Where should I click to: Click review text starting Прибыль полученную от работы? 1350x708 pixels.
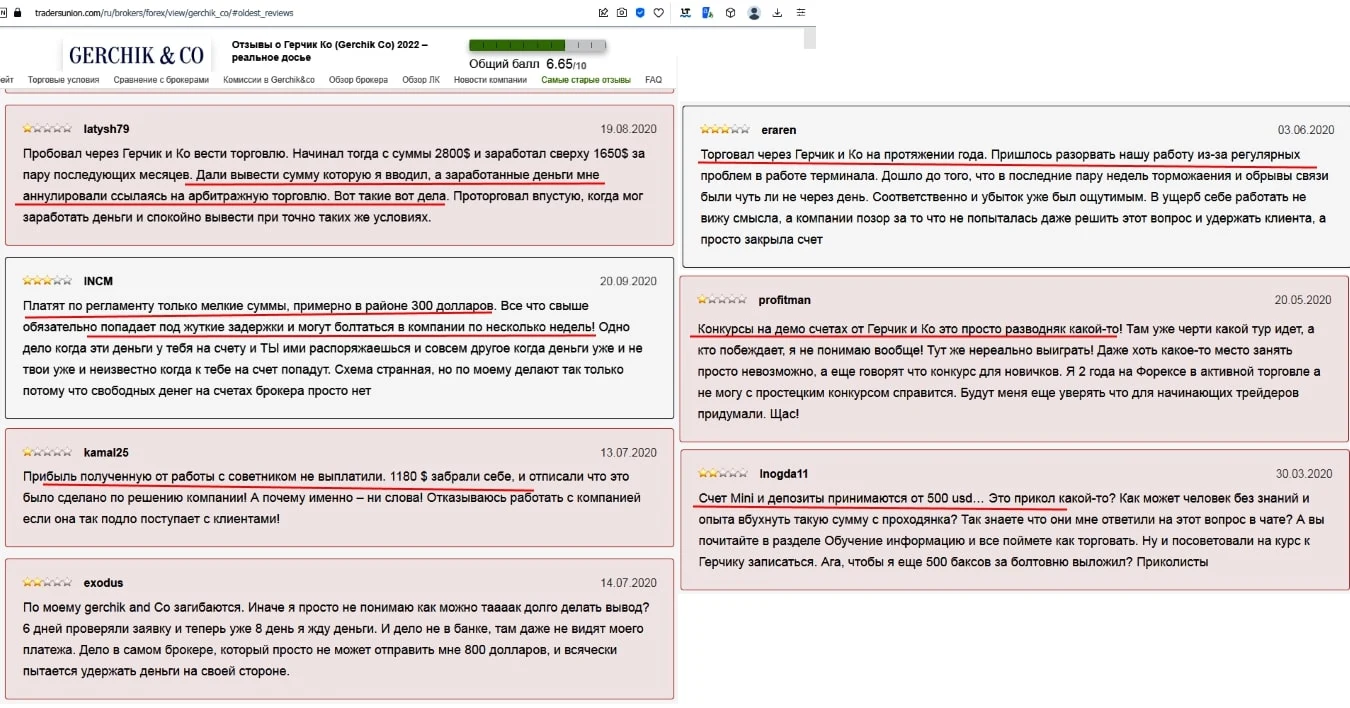tap(333, 498)
